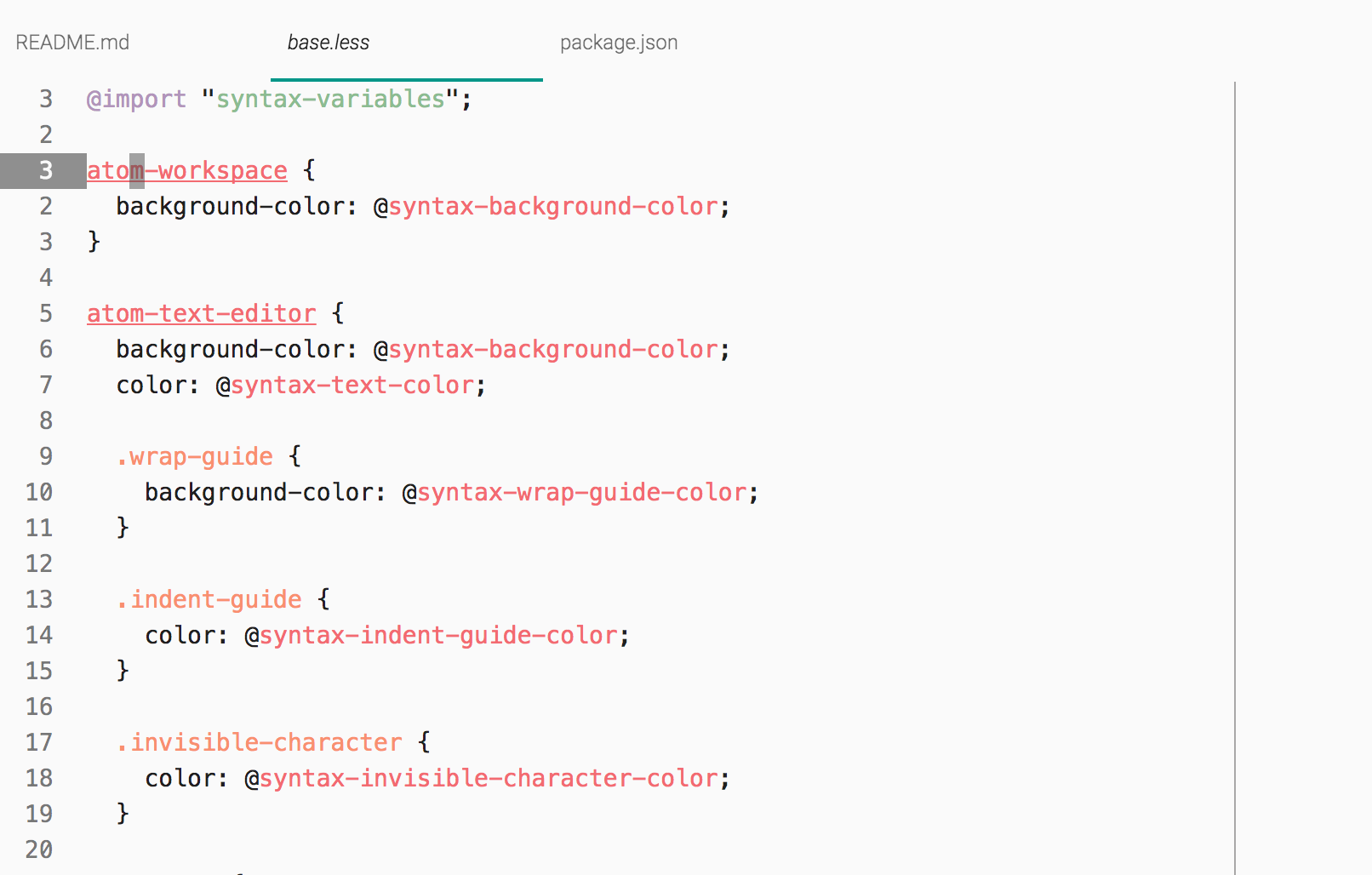Click gutter line number 13

[39, 599]
